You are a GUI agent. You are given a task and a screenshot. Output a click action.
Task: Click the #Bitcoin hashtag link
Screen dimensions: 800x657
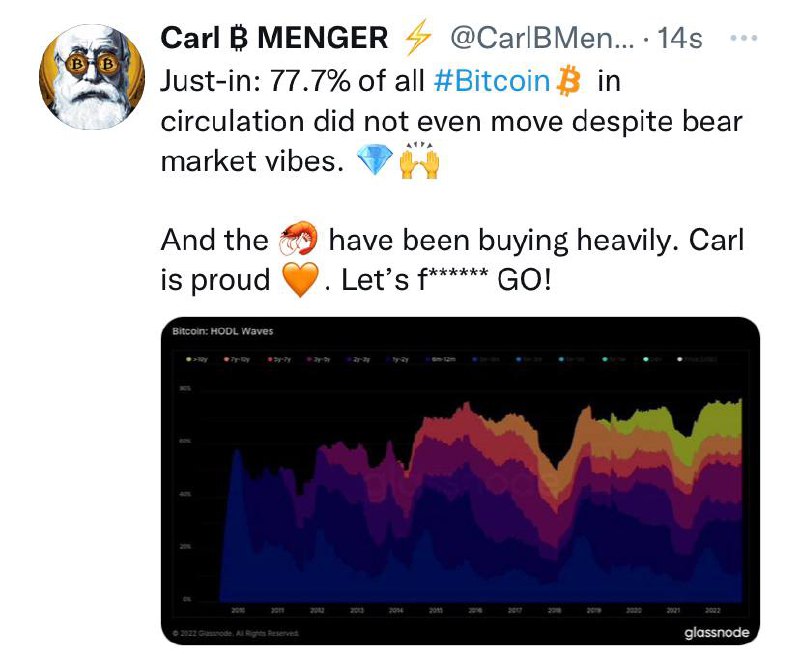492,81
